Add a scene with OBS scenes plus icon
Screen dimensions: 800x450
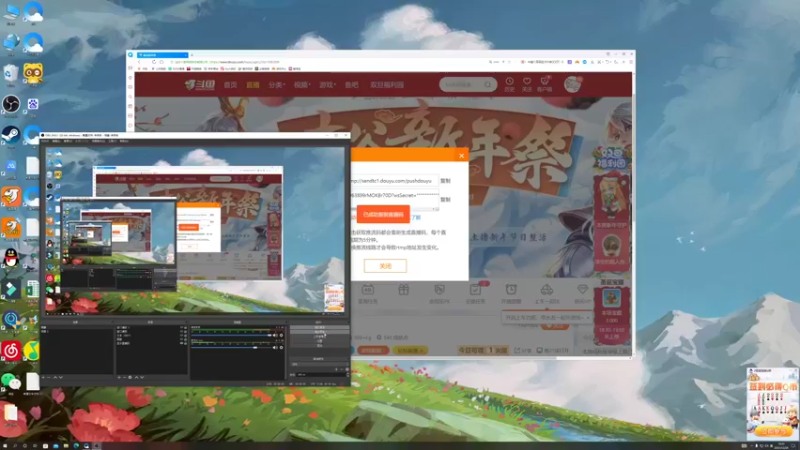(43, 377)
